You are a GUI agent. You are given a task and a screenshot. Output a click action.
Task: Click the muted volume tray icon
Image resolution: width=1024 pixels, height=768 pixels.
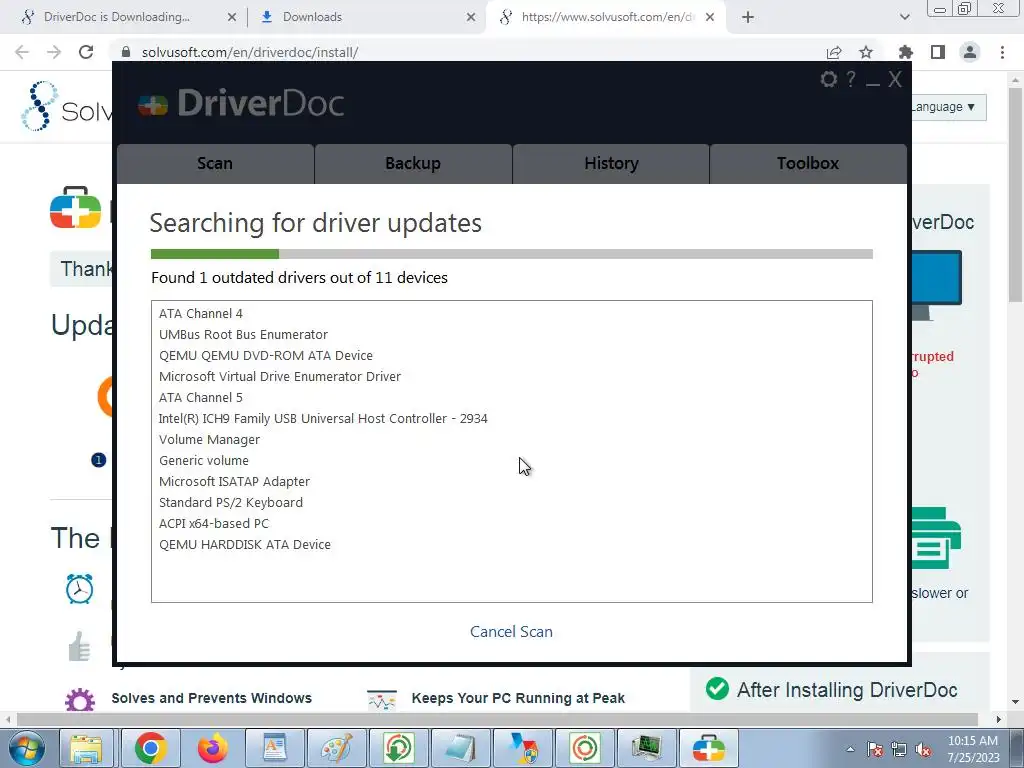pyautogui.click(x=923, y=749)
